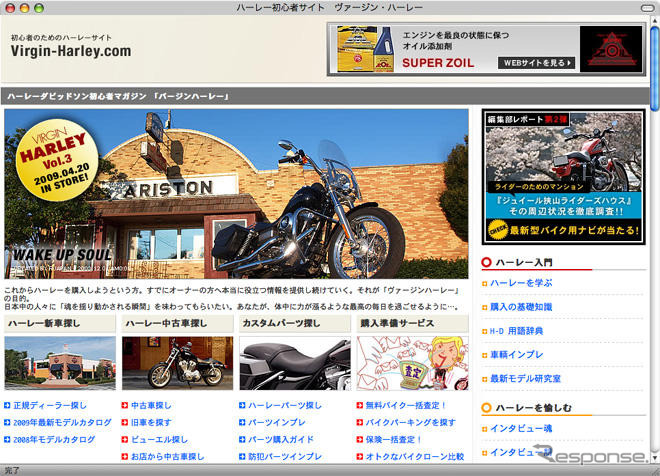Open the red triangle logo in the ad
The image size is (660, 476).
[x=611, y=49]
